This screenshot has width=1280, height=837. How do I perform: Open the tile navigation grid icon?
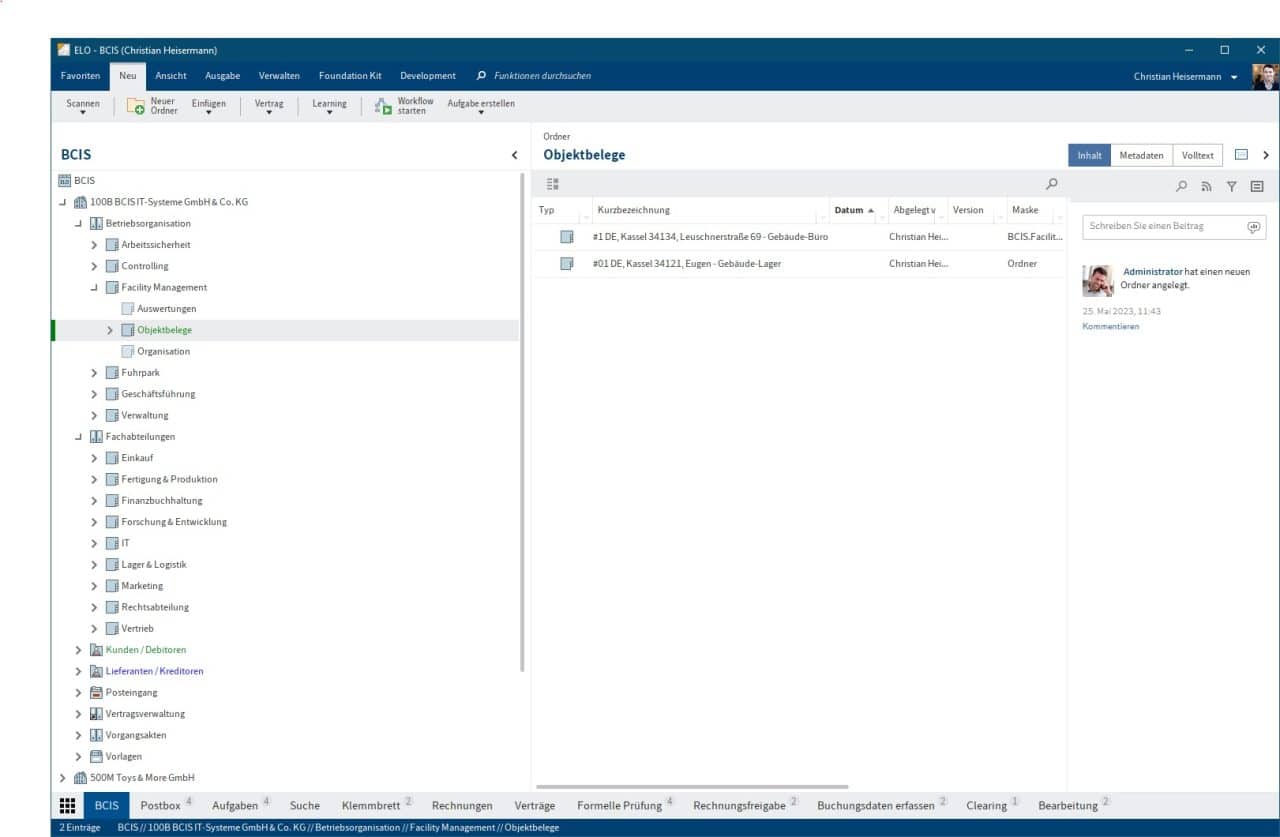pos(67,805)
